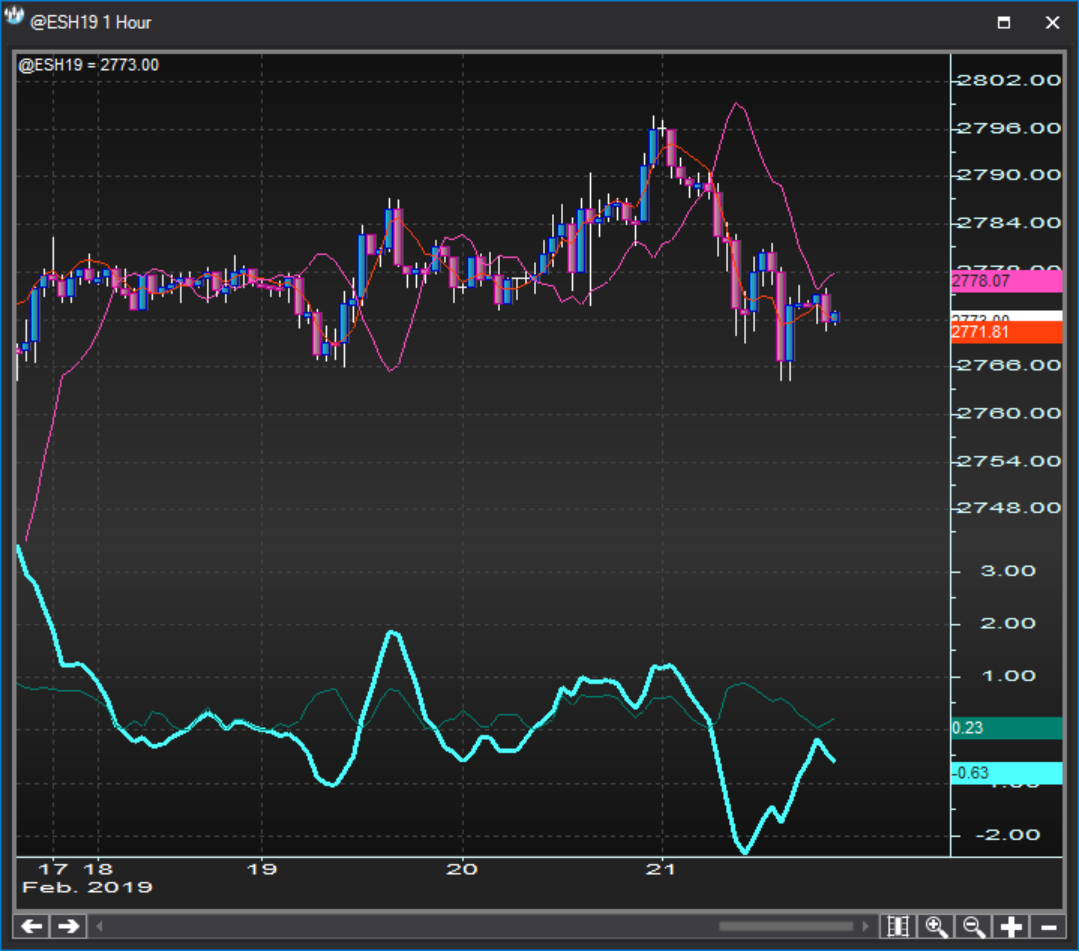Maximize the @ESH19 1 Hour window
This screenshot has width=1079, height=951.
click(1004, 23)
